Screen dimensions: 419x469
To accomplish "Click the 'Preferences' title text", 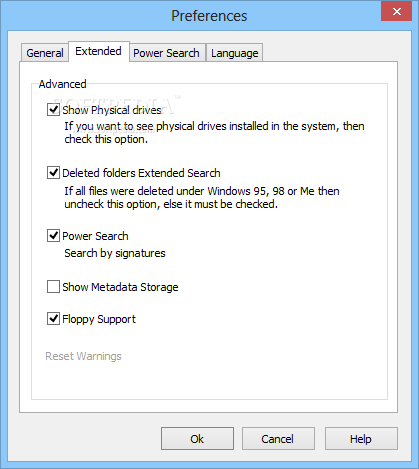I will 209,16.
